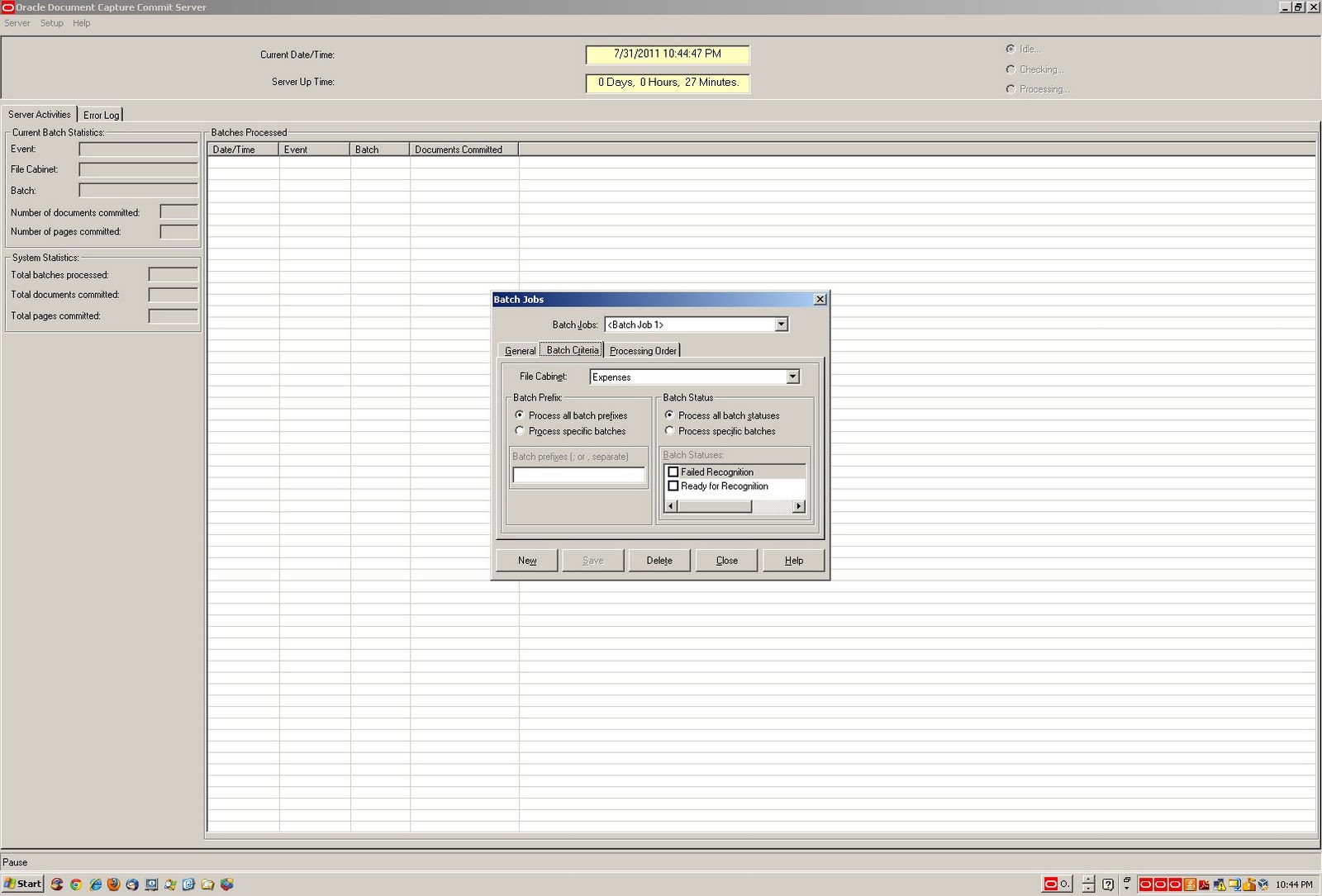Open the Batch Jobs dropdown list
1322x896 pixels.
click(781, 325)
